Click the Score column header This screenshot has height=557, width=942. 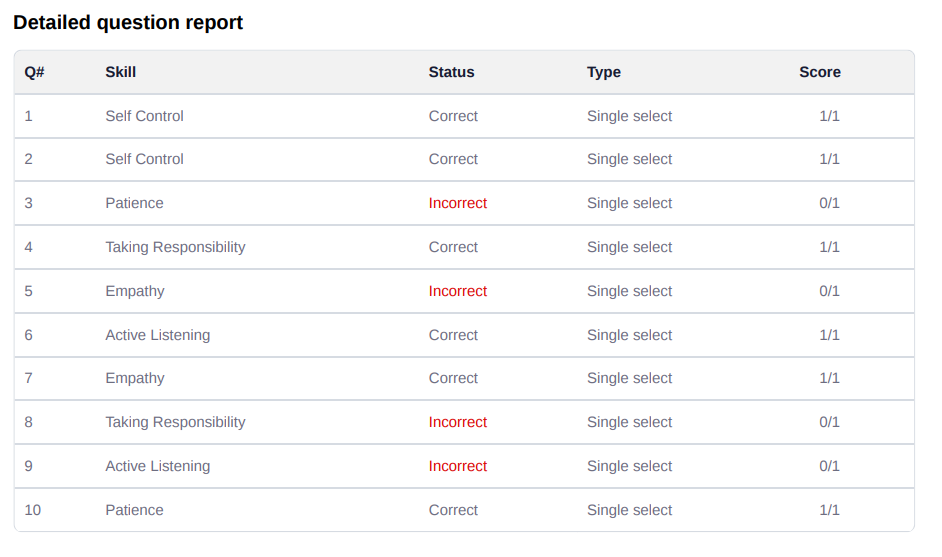pos(819,72)
